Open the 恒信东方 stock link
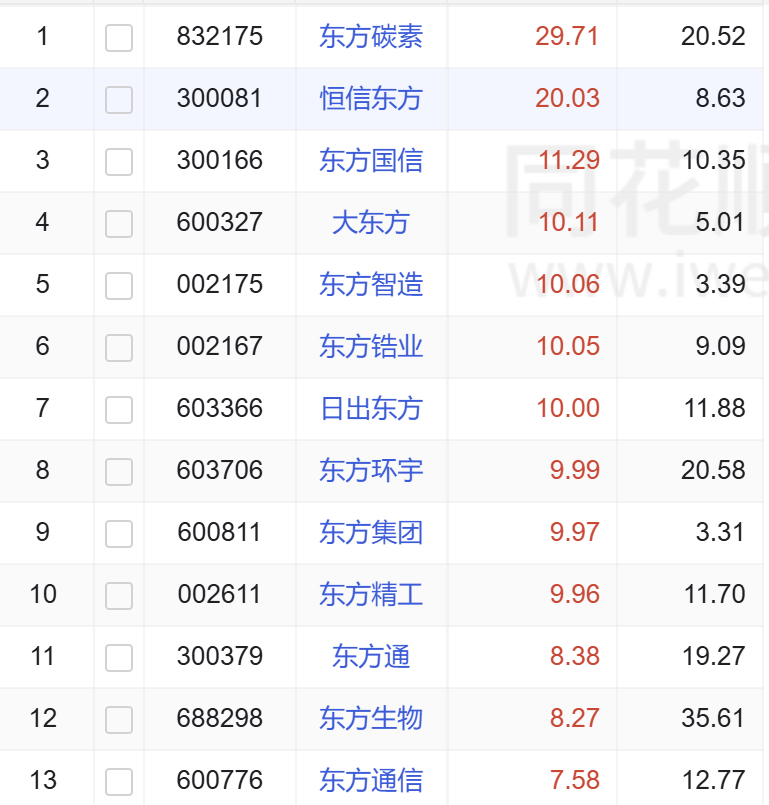The width and height of the screenshot is (769, 805). coord(371,99)
